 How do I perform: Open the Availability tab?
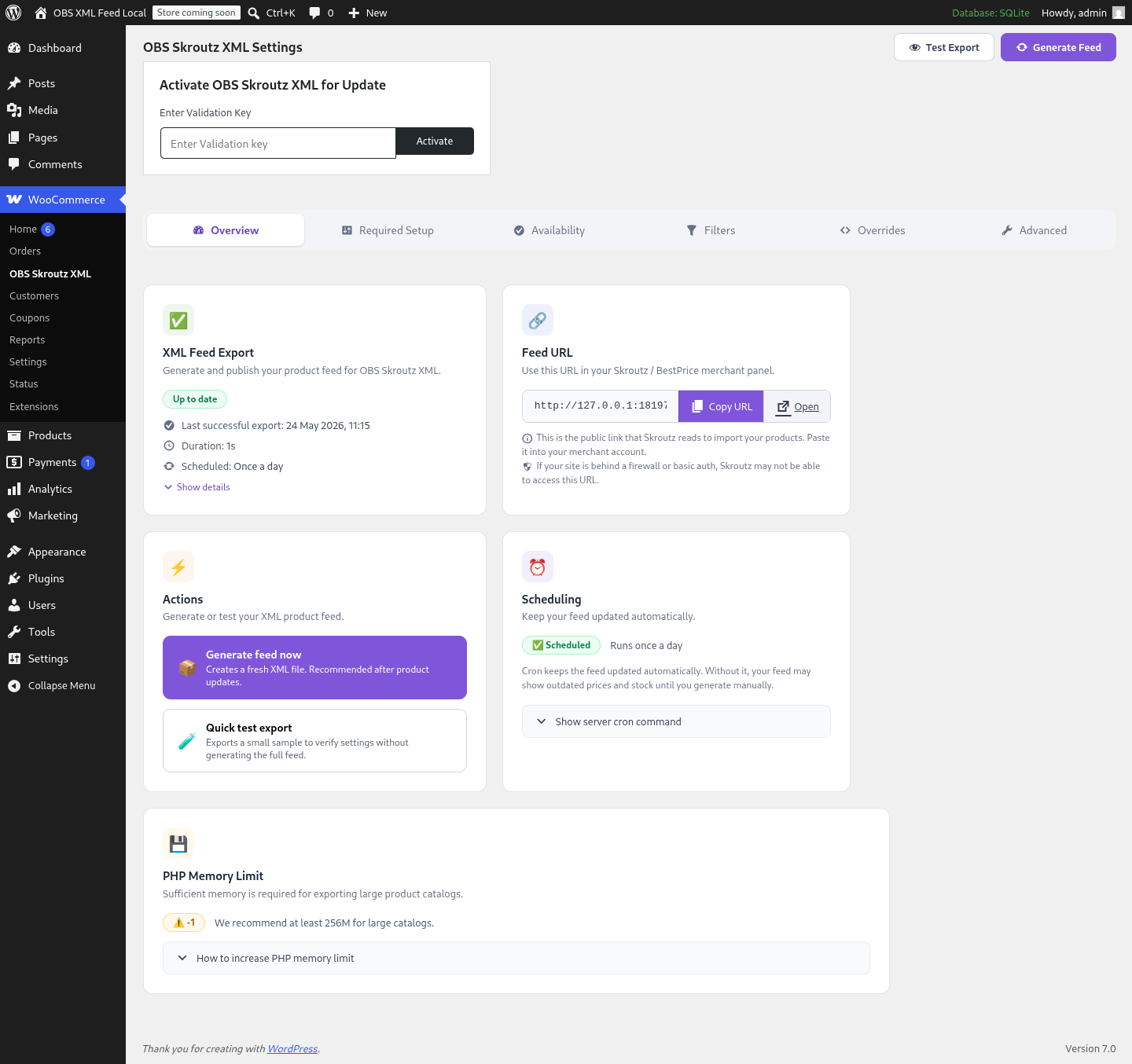[x=549, y=230]
